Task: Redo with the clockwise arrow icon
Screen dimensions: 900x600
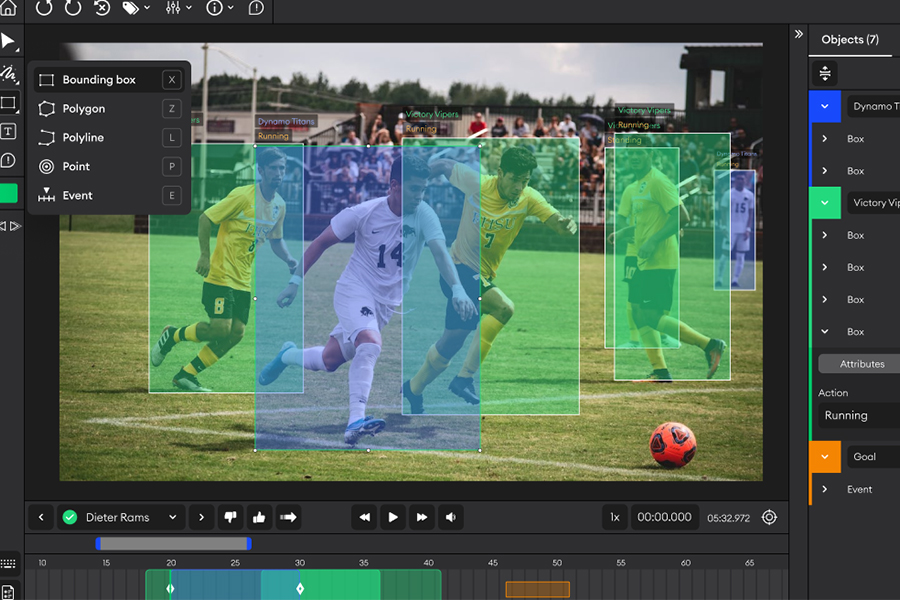Action: click(x=73, y=8)
